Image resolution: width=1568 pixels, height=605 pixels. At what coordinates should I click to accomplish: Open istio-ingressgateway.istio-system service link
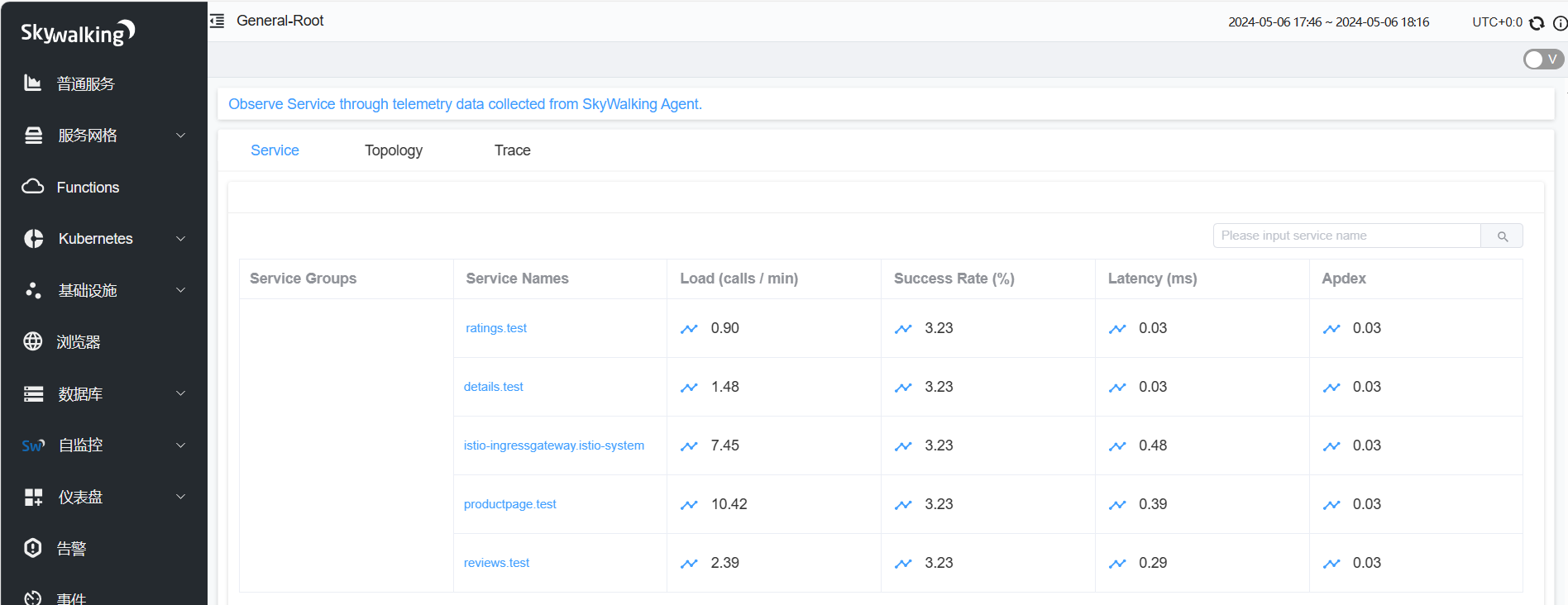coord(554,445)
